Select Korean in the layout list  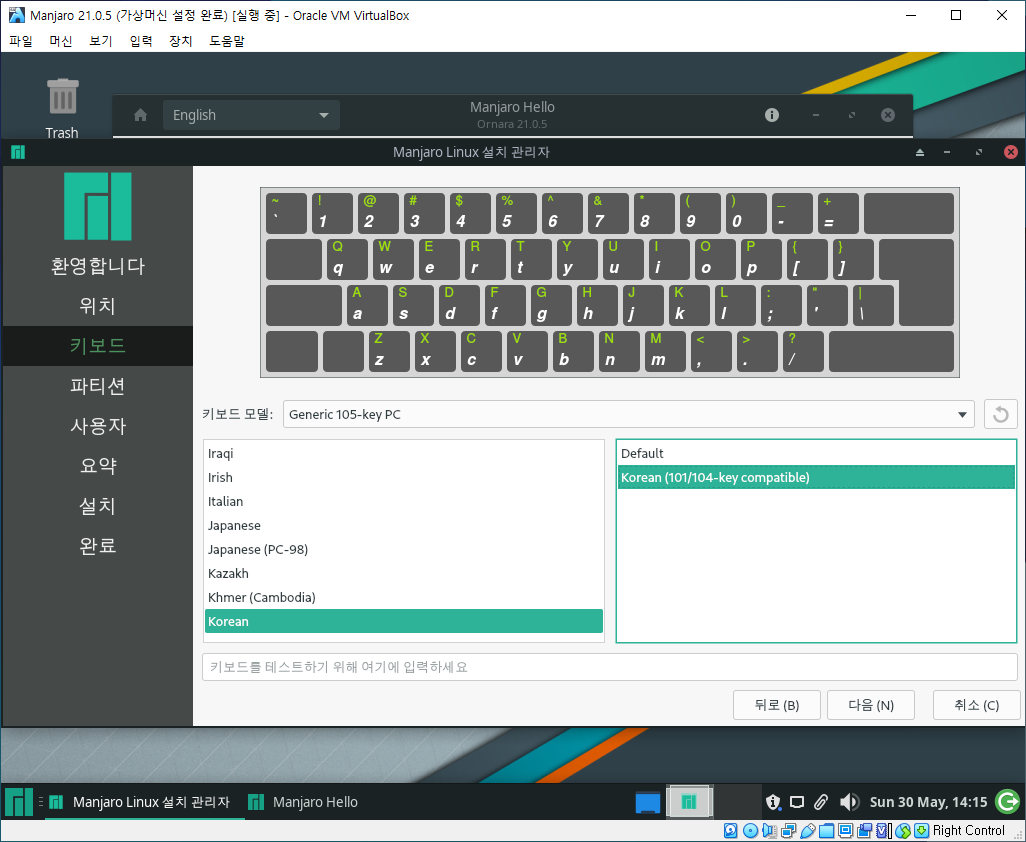point(404,622)
